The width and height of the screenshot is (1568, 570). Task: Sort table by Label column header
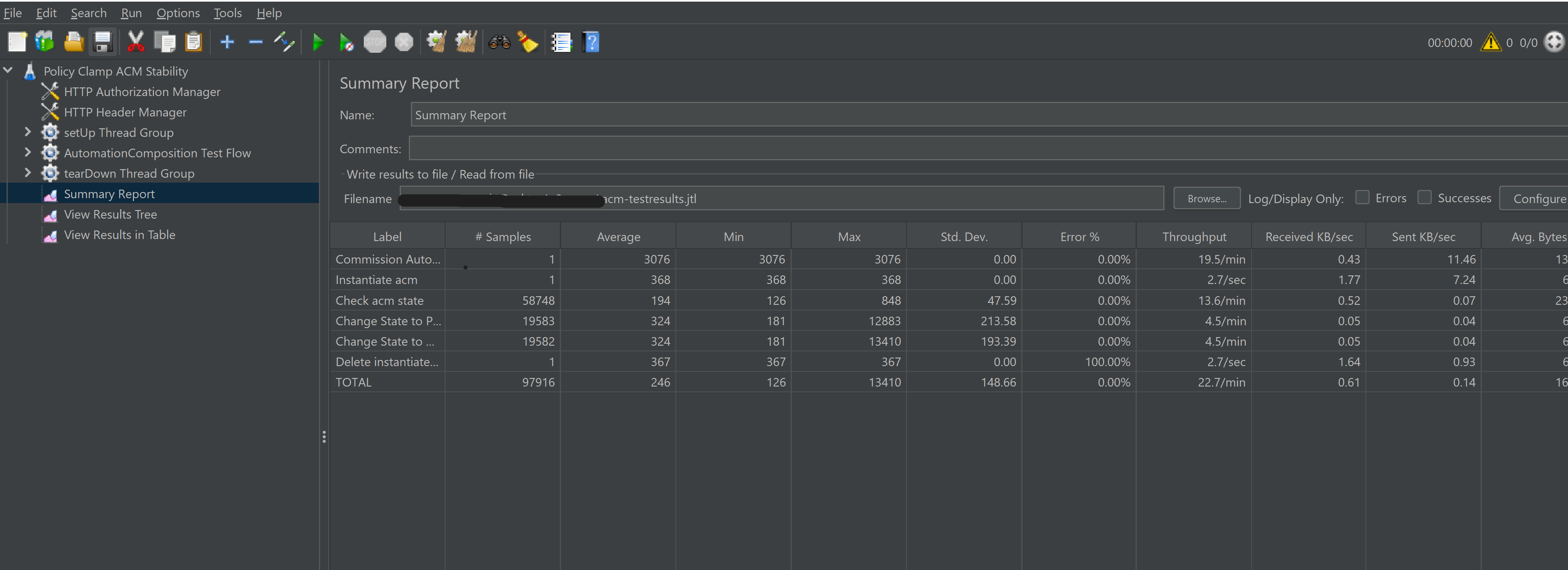(x=387, y=236)
